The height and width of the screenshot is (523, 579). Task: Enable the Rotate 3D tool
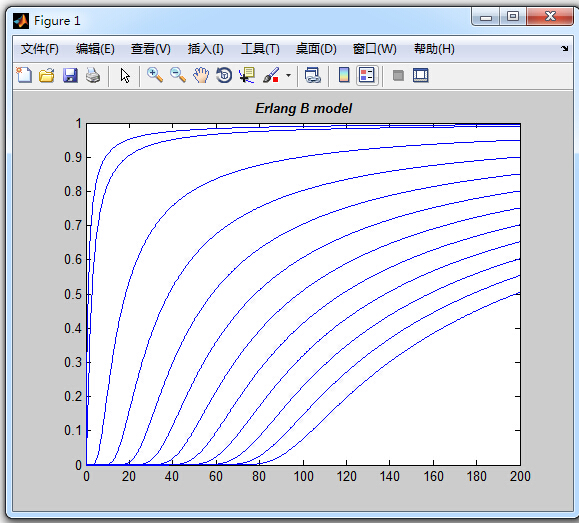tap(224, 75)
